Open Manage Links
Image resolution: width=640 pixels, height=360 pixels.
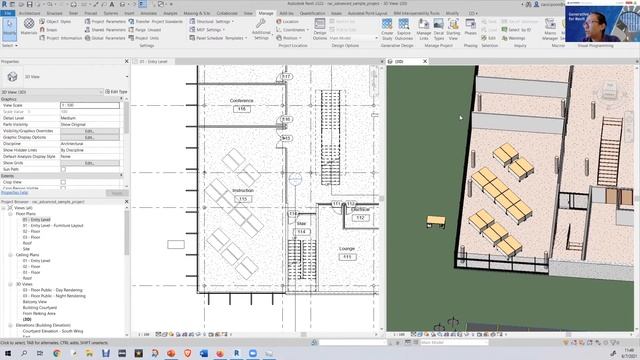(424, 29)
